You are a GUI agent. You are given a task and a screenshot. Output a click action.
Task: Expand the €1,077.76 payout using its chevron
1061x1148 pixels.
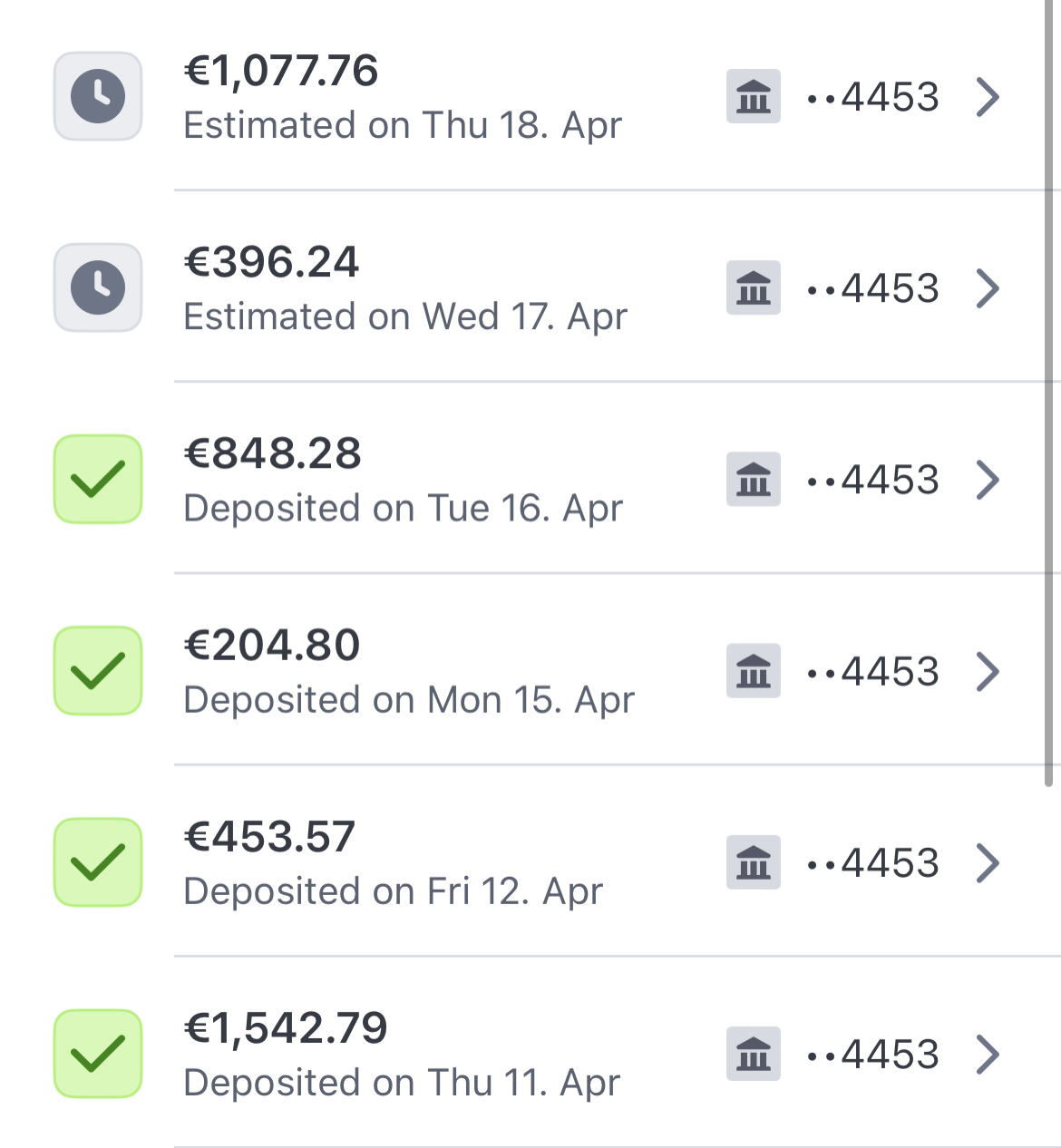coord(988,97)
